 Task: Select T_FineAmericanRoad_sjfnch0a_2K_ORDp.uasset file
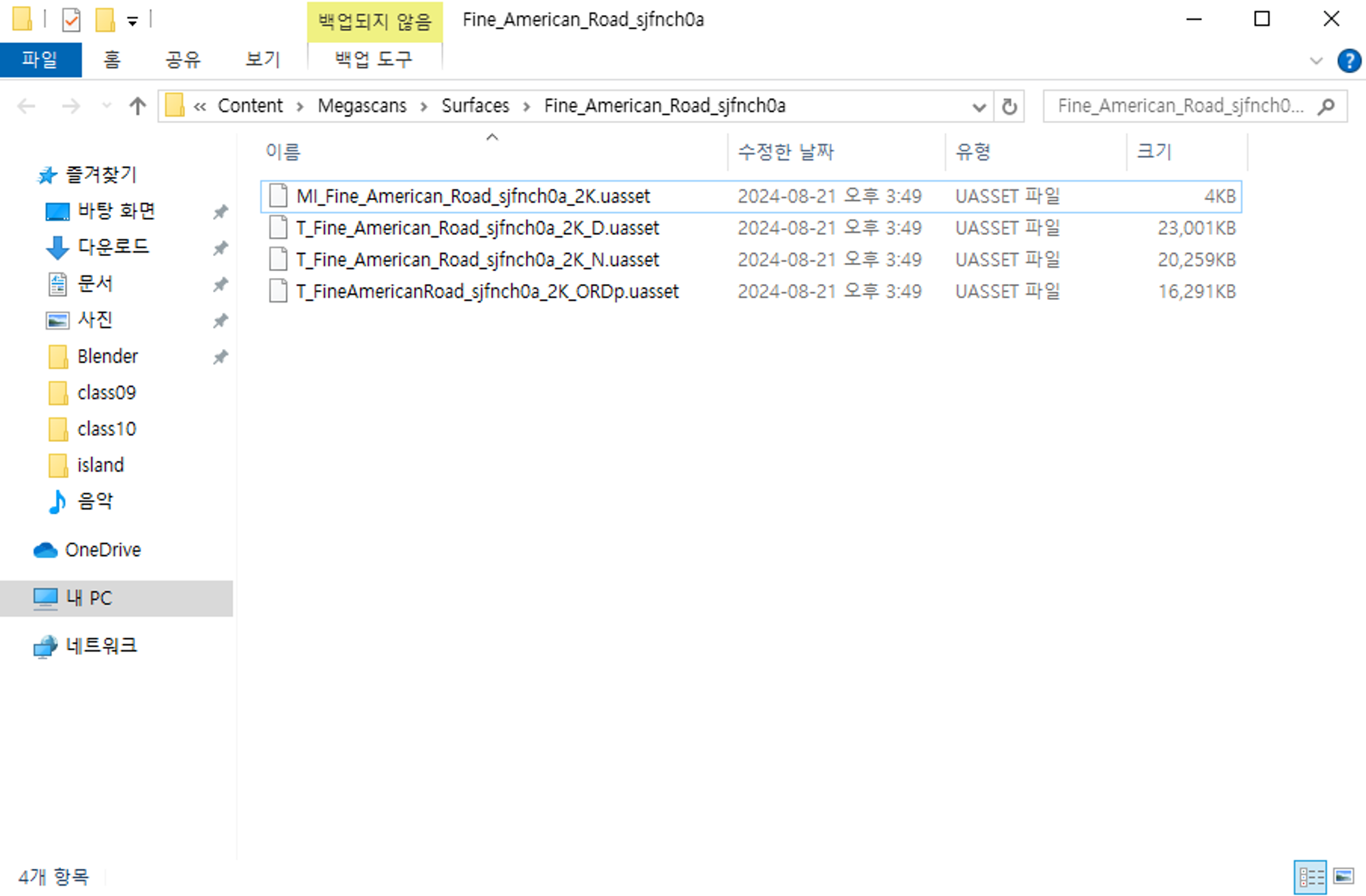751,292
